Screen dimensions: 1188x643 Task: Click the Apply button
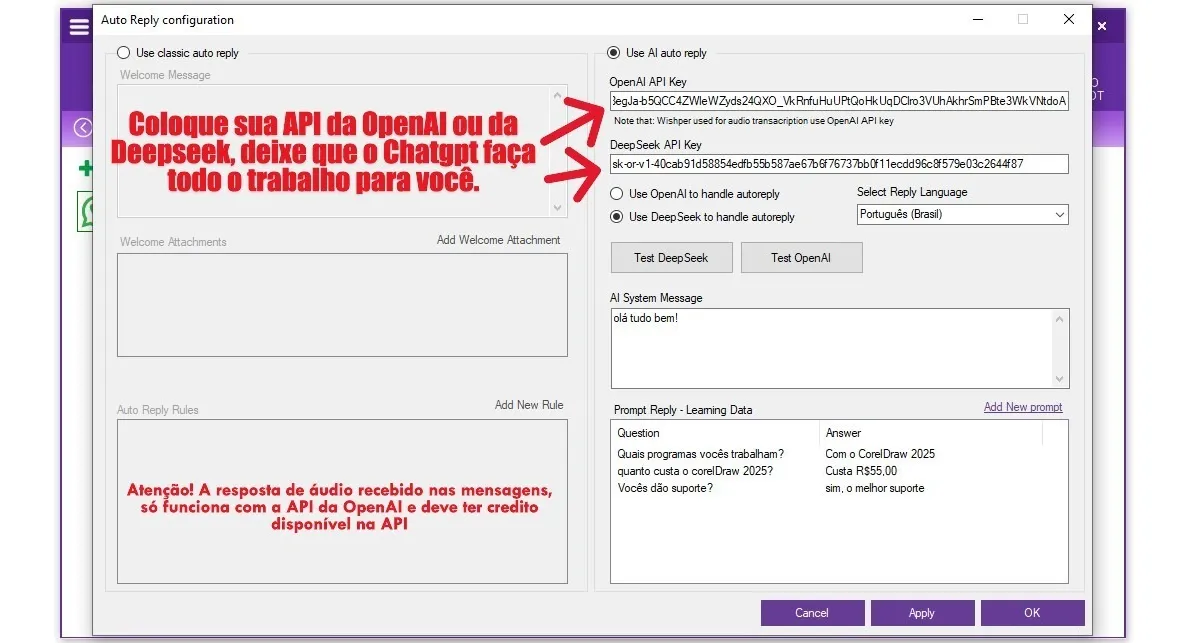pyautogui.click(x=921, y=613)
